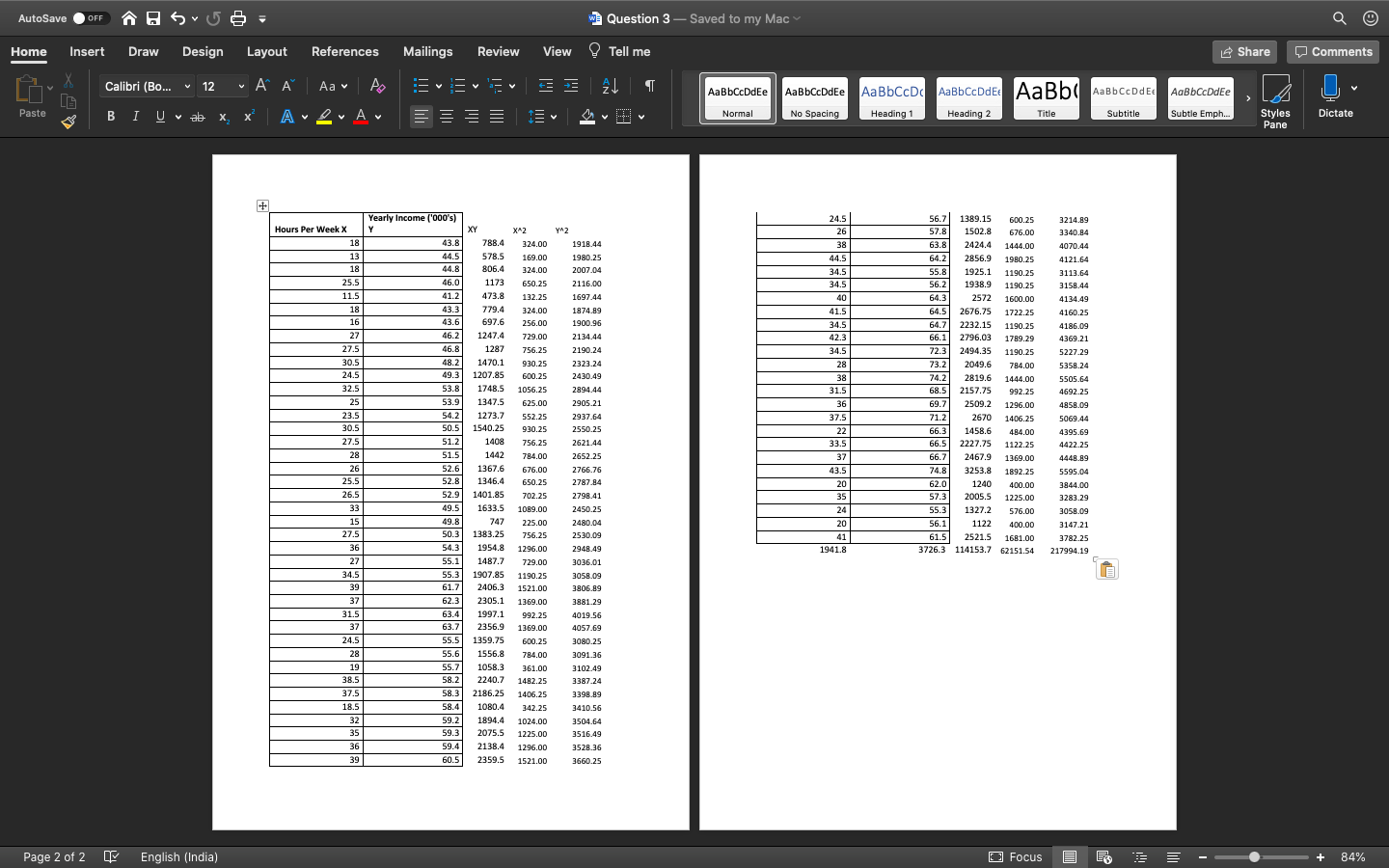Adjust the zoom slider in status bar
Viewport: 1389px width, 868px height.
[x=1254, y=856]
